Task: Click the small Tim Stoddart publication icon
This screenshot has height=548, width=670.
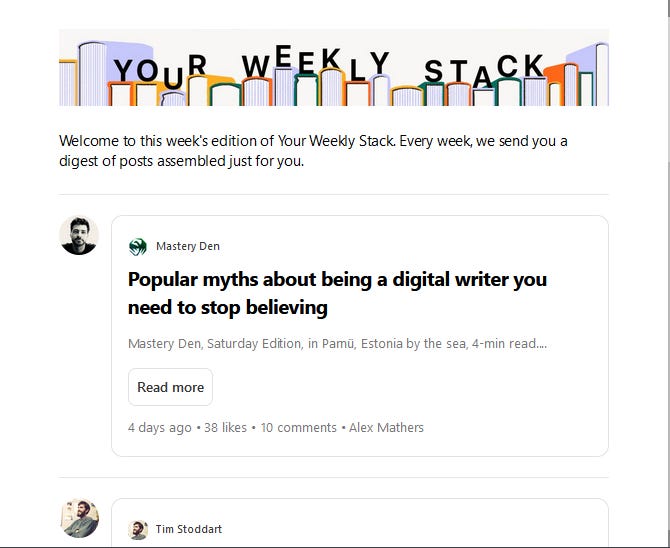Action: click(x=138, y=530)
